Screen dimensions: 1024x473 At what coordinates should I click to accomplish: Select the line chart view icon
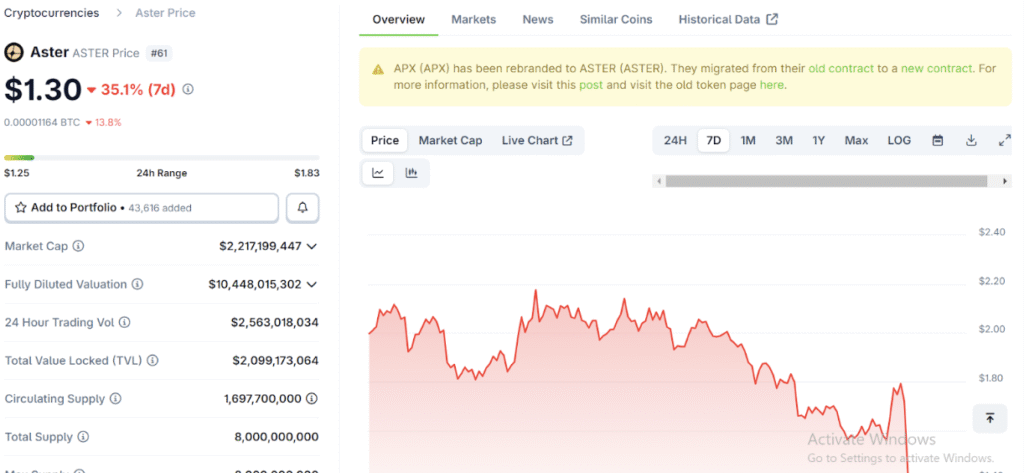(378, 173)
